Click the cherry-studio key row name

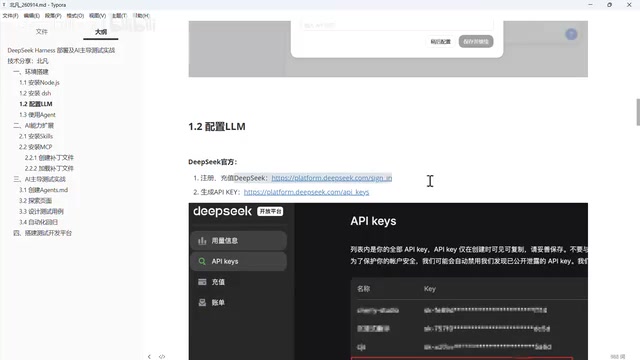click(x=378, y=310)
